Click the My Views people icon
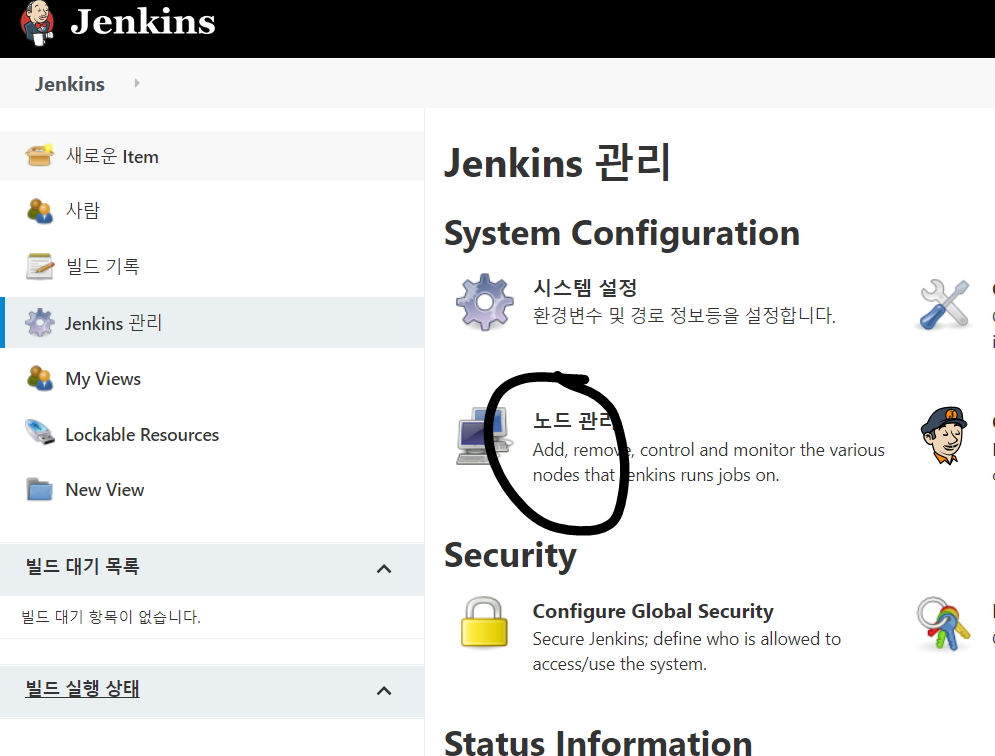The width and height of the screenshot is (995, 756). tap(39, 378)
